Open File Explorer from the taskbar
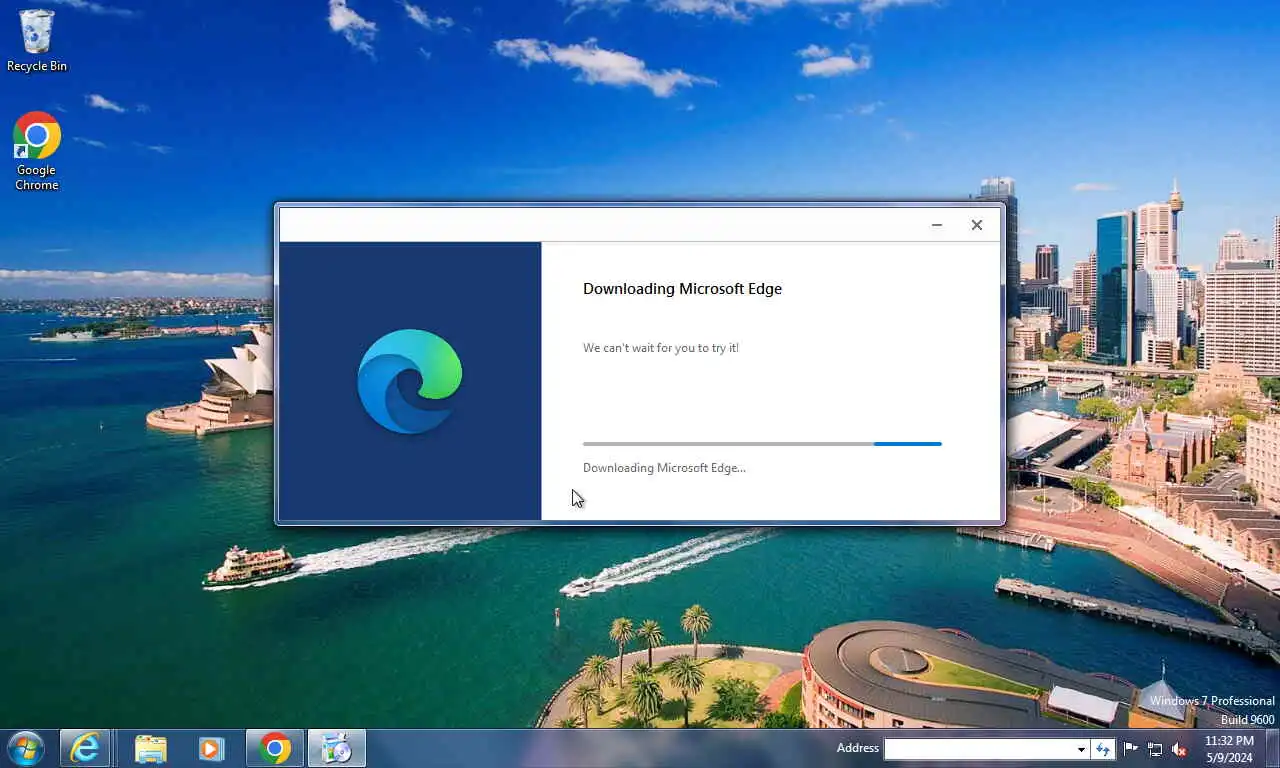This screenshot has height=768, width=1280. (x=151, y=748)
